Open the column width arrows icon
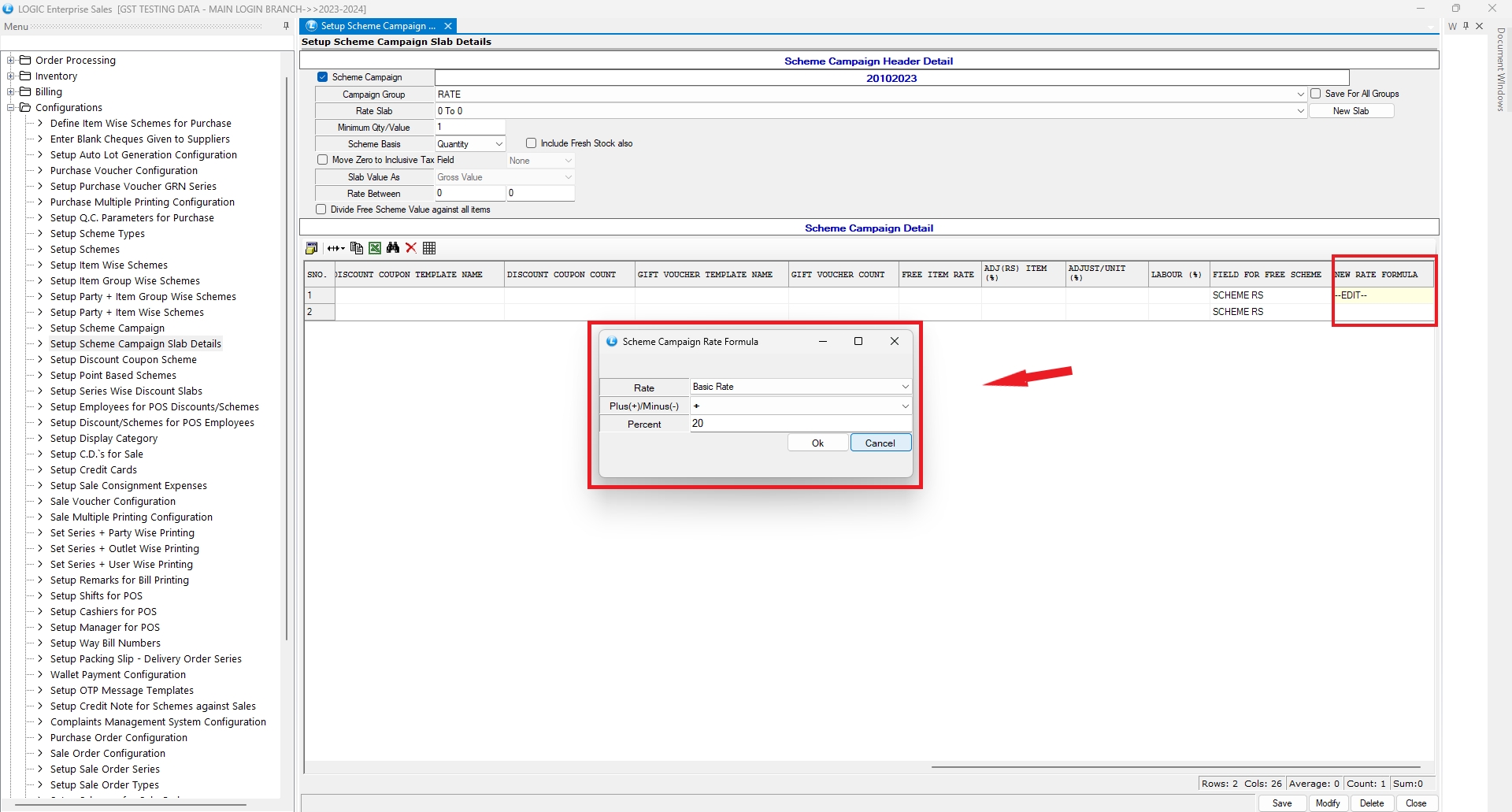Image resolution: width=1512 pixels, height=812 pixels. [x=336, y=248]
